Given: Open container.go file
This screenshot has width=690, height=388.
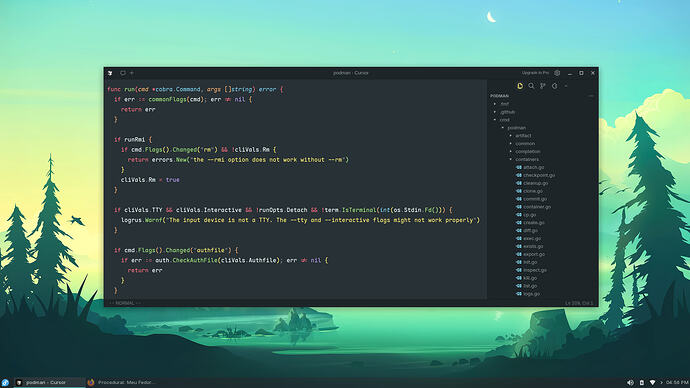Looking at the screenshot, I should tap(537, 207).
